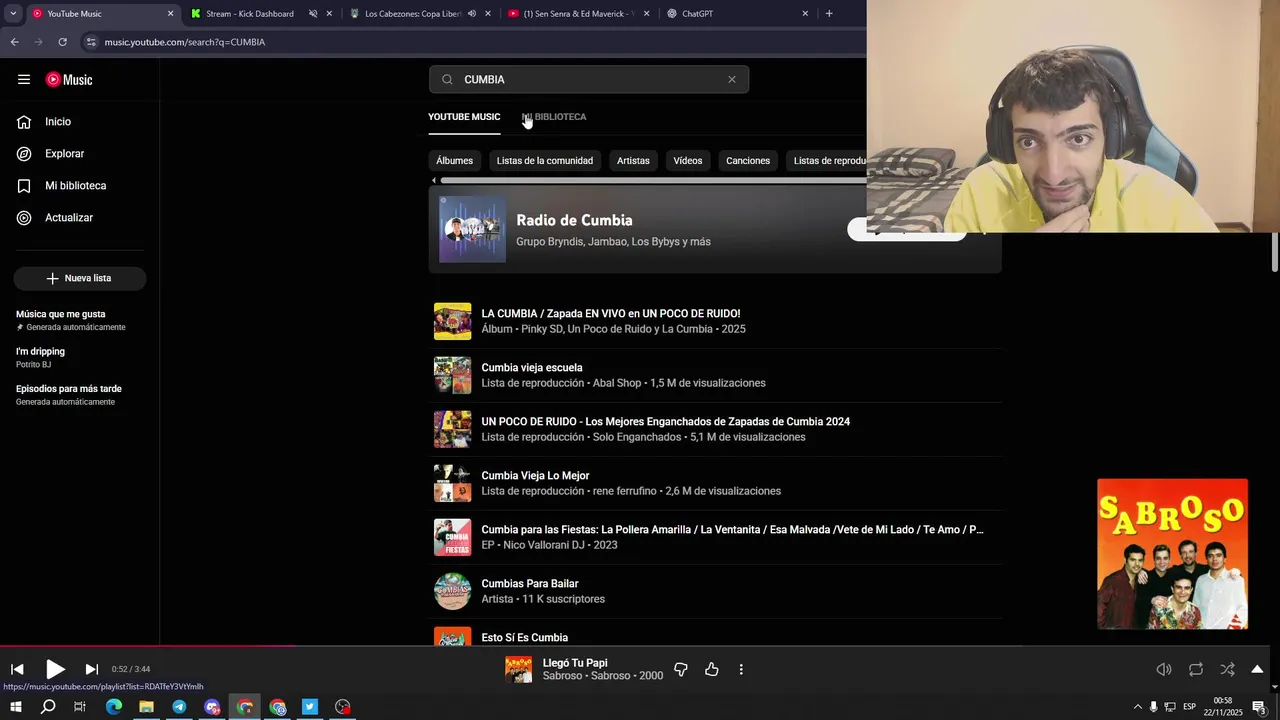Open the browser tab search dropdown arrow

coord(13,14)
